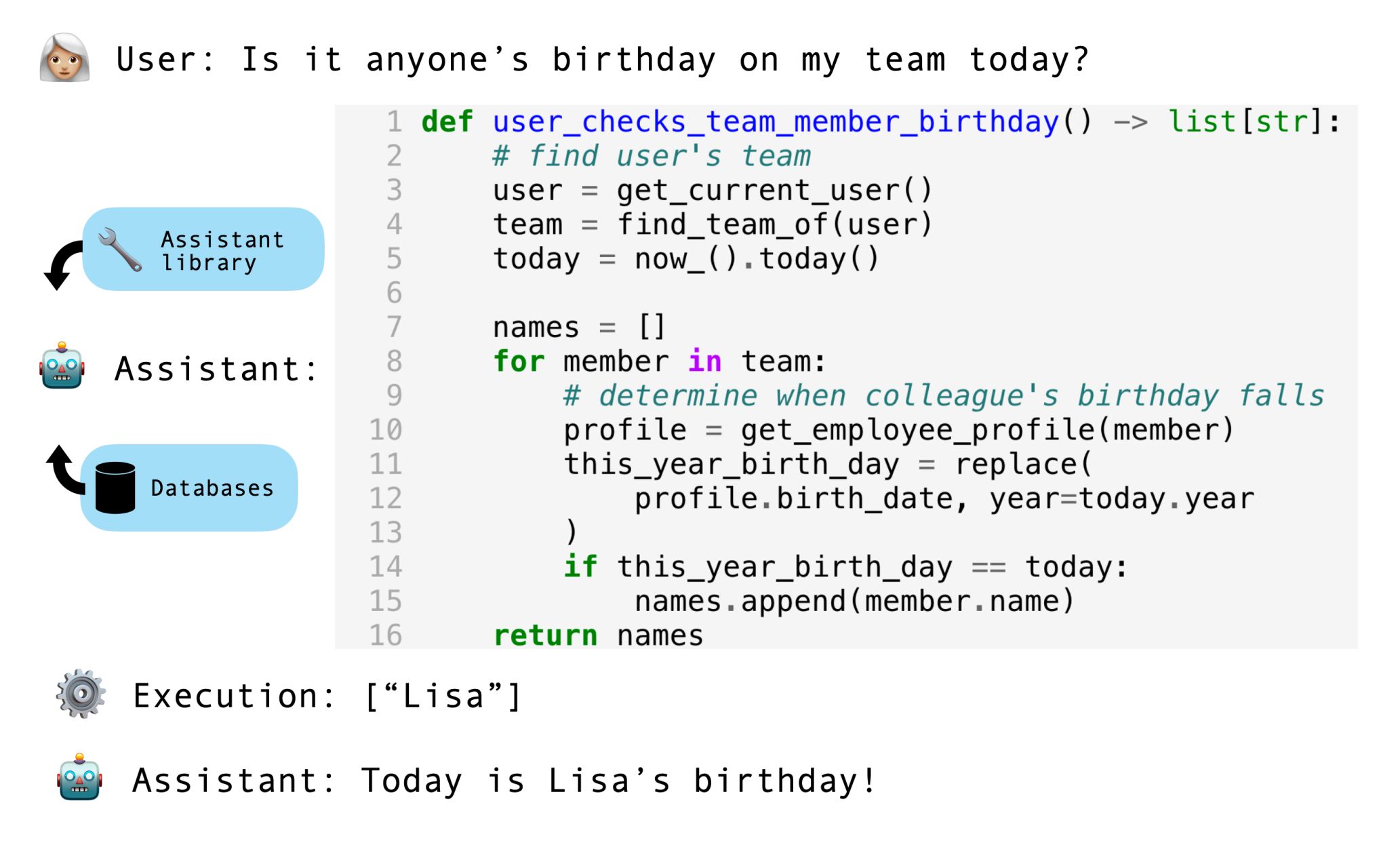Viewport: 1400px width, 845px height.
Task: Click the 'return' keyword on line 16
Action: click(545, 635)
